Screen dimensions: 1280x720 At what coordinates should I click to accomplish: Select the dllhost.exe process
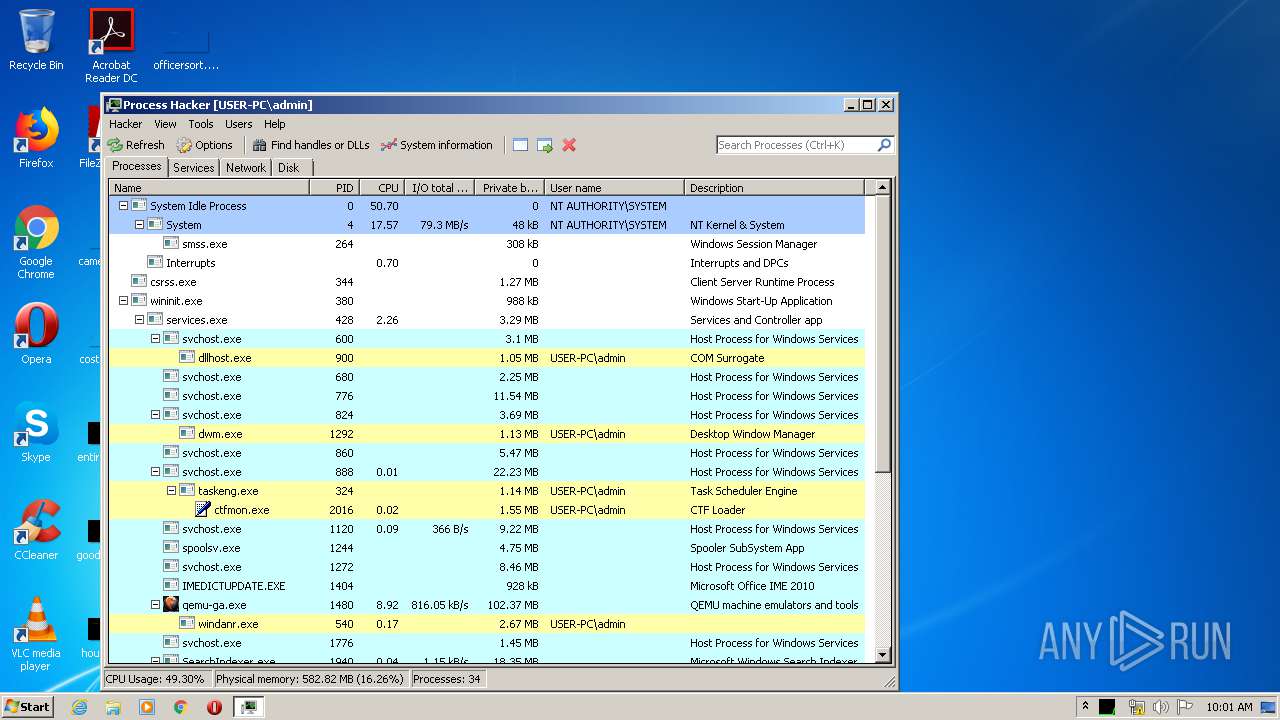click(487, 358)
